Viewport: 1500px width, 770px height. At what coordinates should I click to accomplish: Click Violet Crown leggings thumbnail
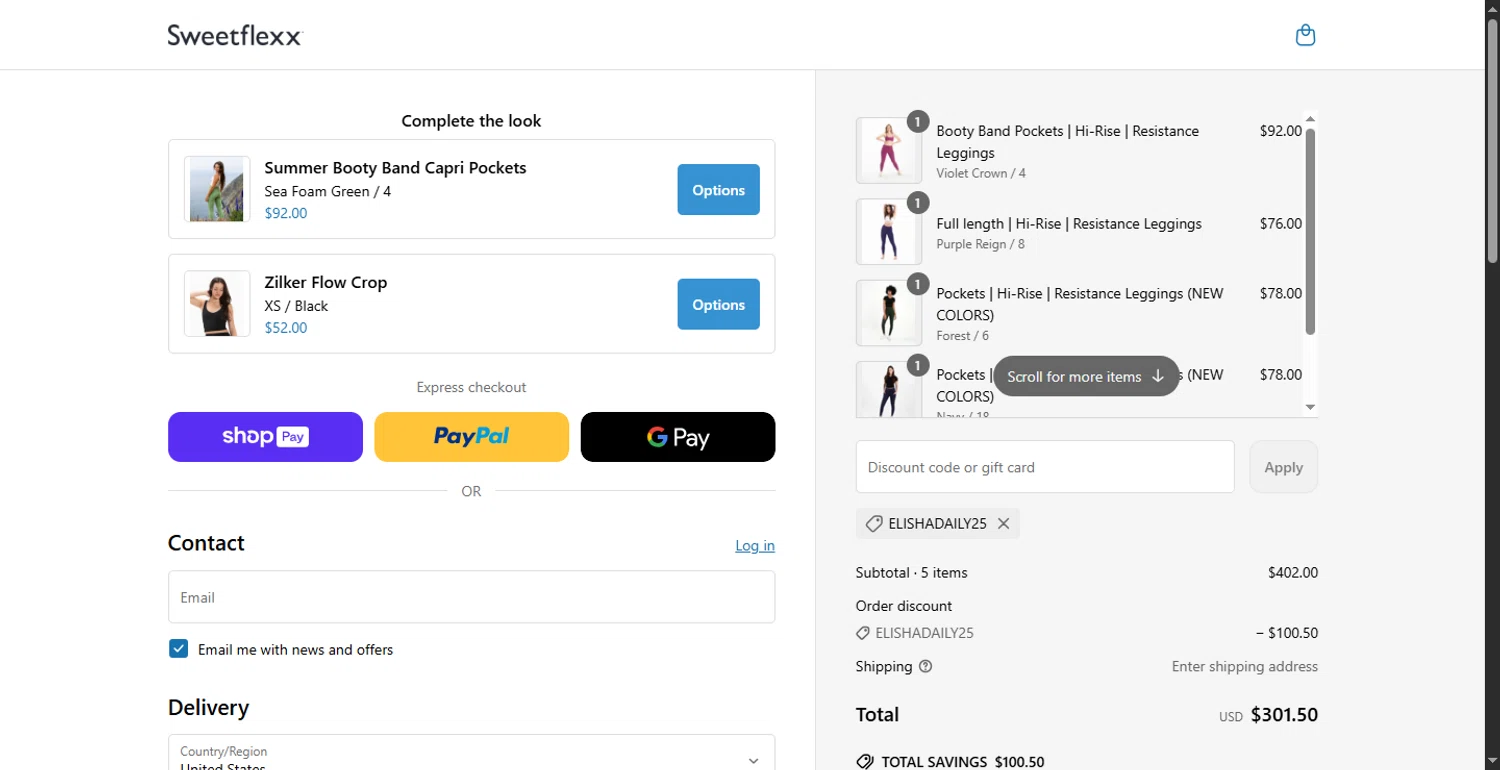tap(888, 150)
